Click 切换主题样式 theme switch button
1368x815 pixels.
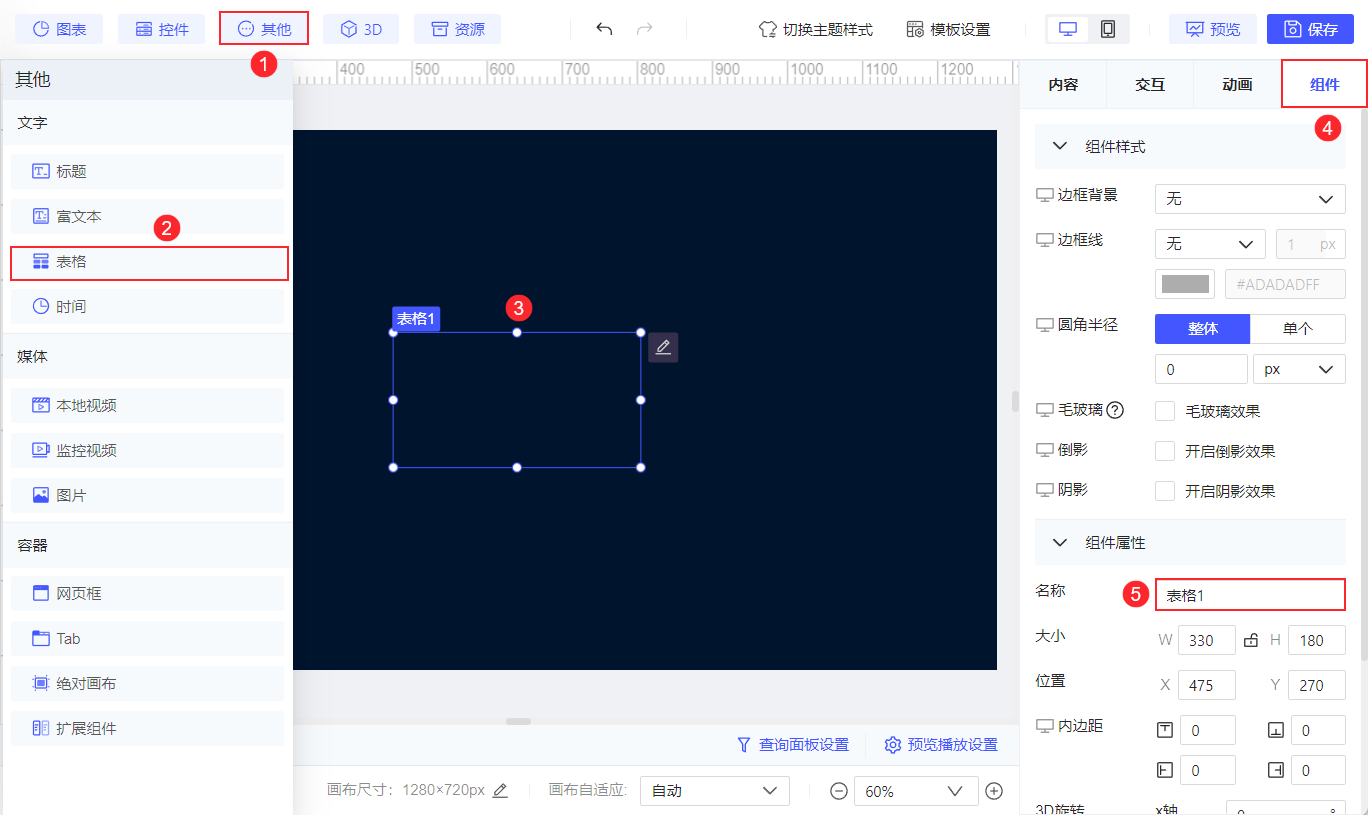pyautogui.click(x=816, y=29)
